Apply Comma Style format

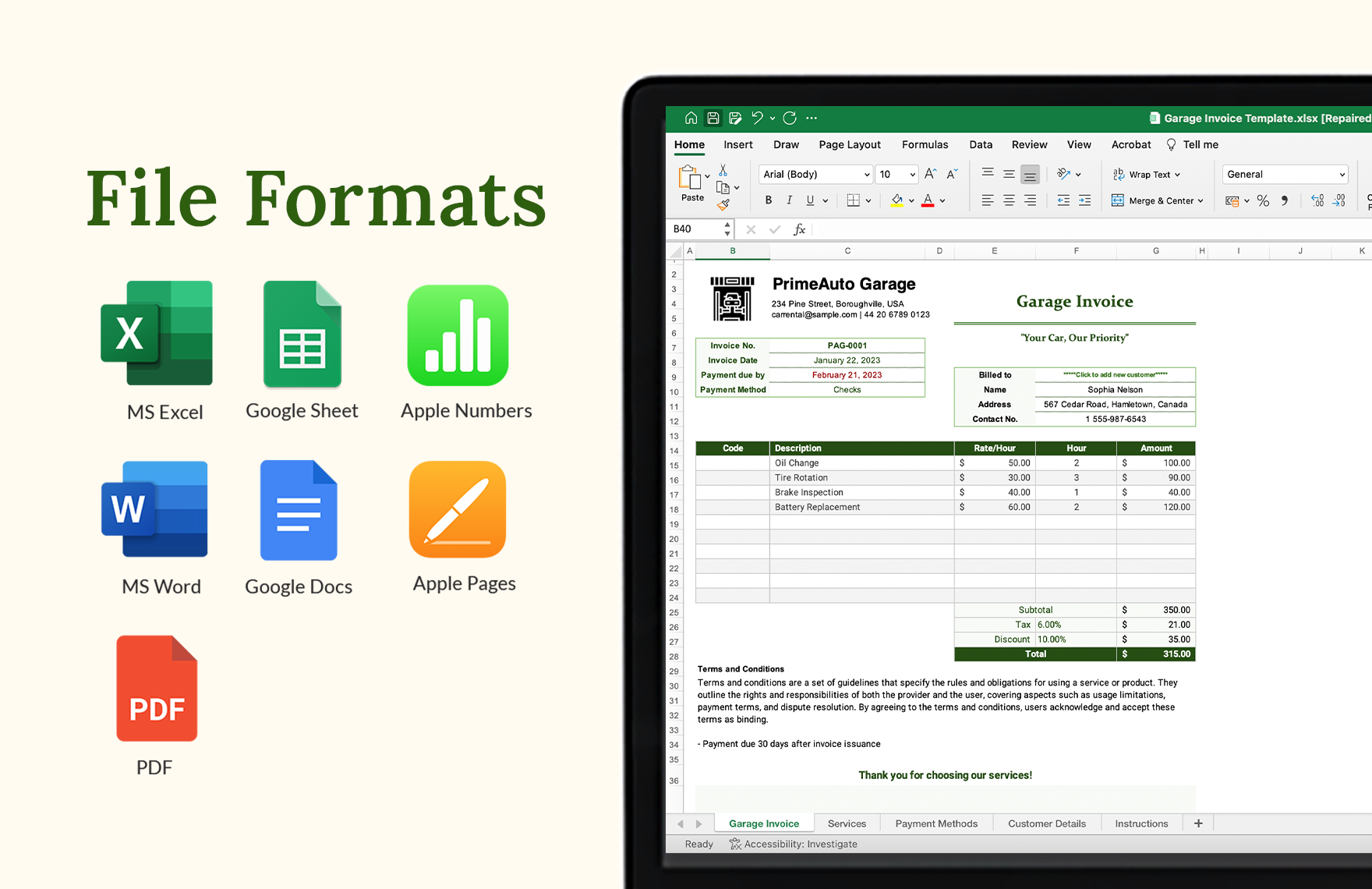point(1285,201)
